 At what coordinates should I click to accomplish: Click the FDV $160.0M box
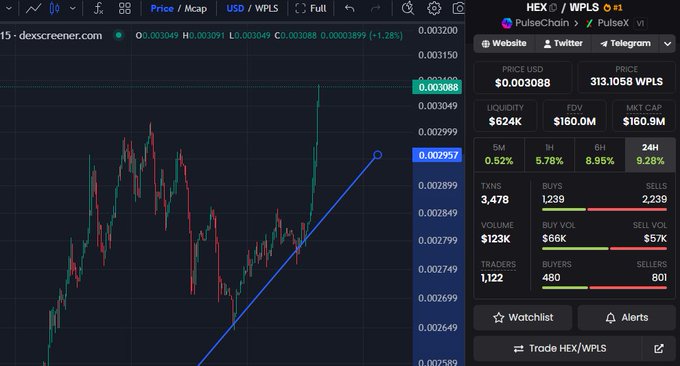(x=574, y=116)
